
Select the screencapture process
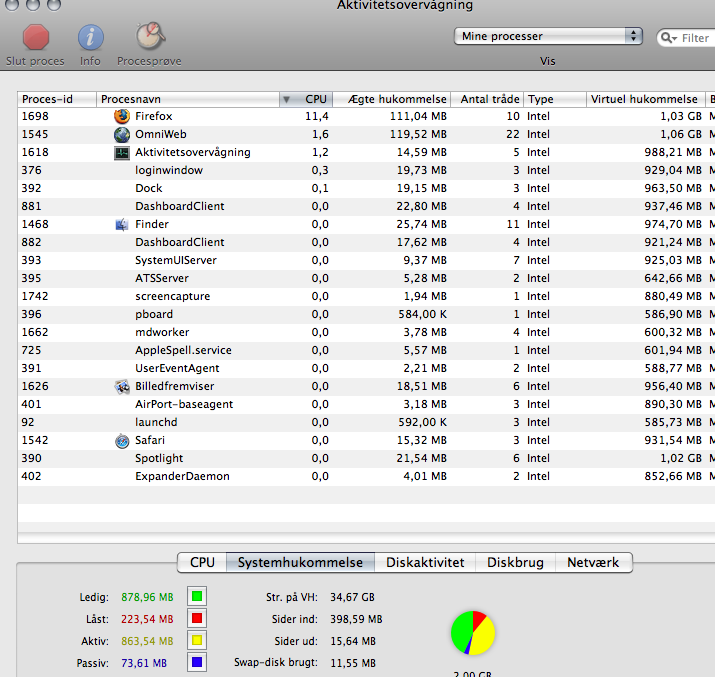tap(367, 297)
